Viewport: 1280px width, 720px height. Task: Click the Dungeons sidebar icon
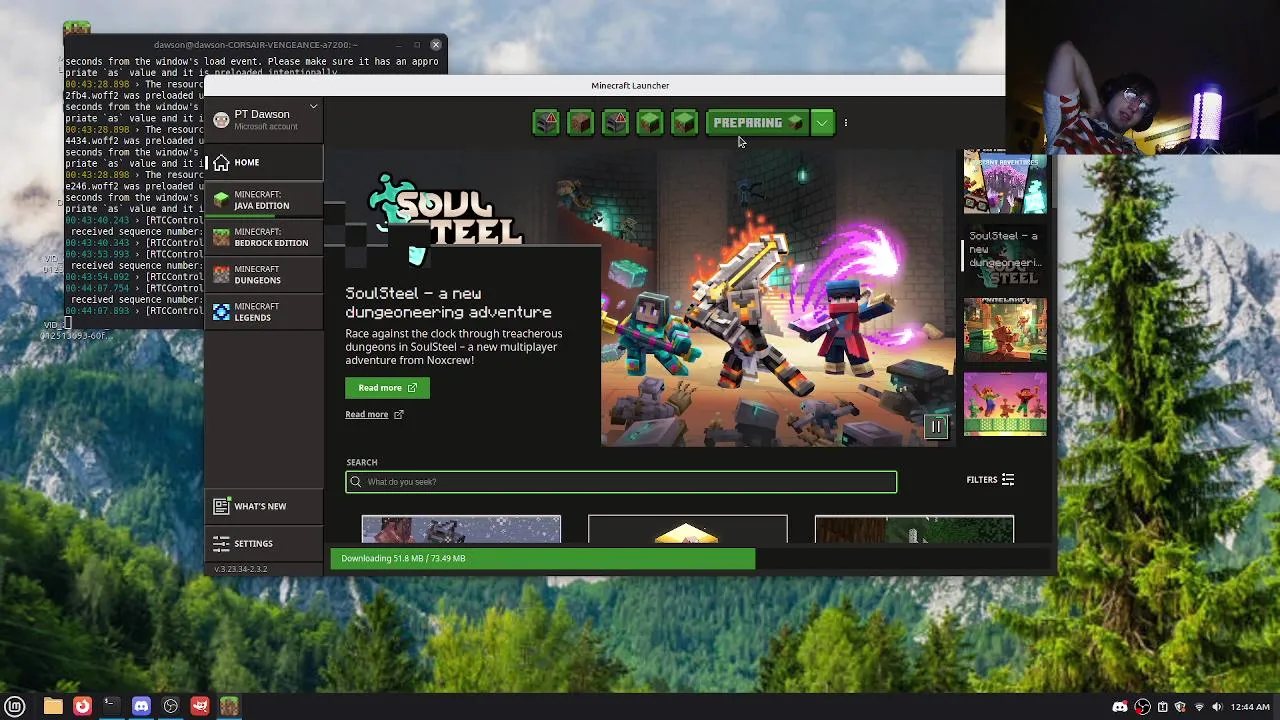pyautogui.click(x=221, y=275)
